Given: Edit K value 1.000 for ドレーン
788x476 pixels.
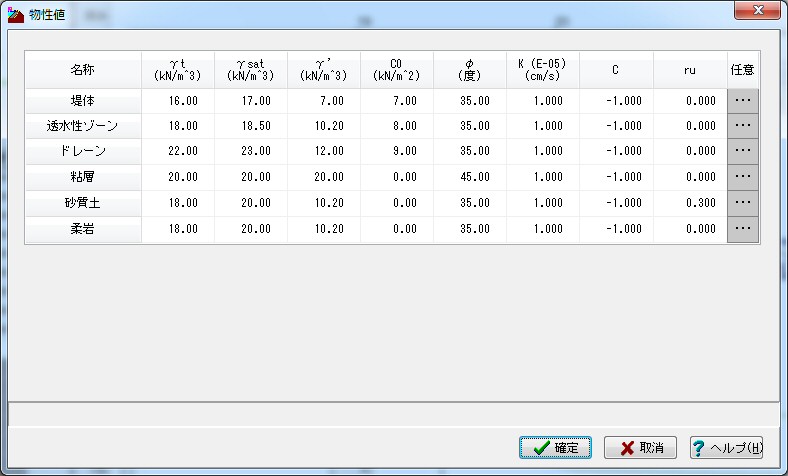Looking at the screenshot, I should (543, 151).
